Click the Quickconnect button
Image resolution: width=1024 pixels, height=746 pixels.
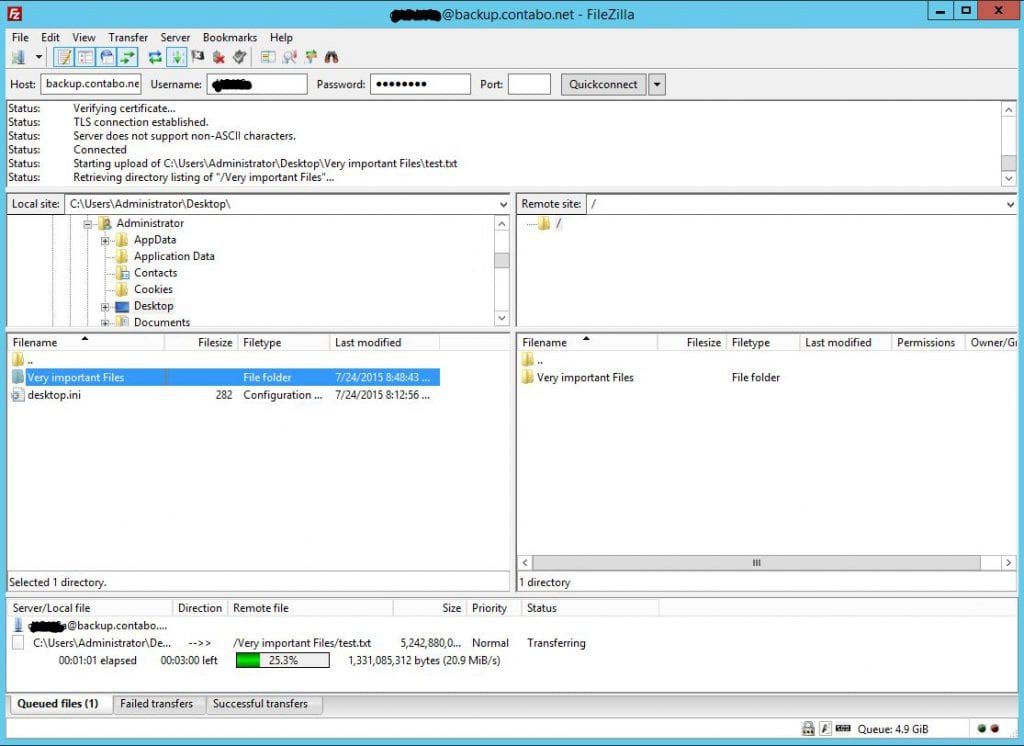coord(603,84)
